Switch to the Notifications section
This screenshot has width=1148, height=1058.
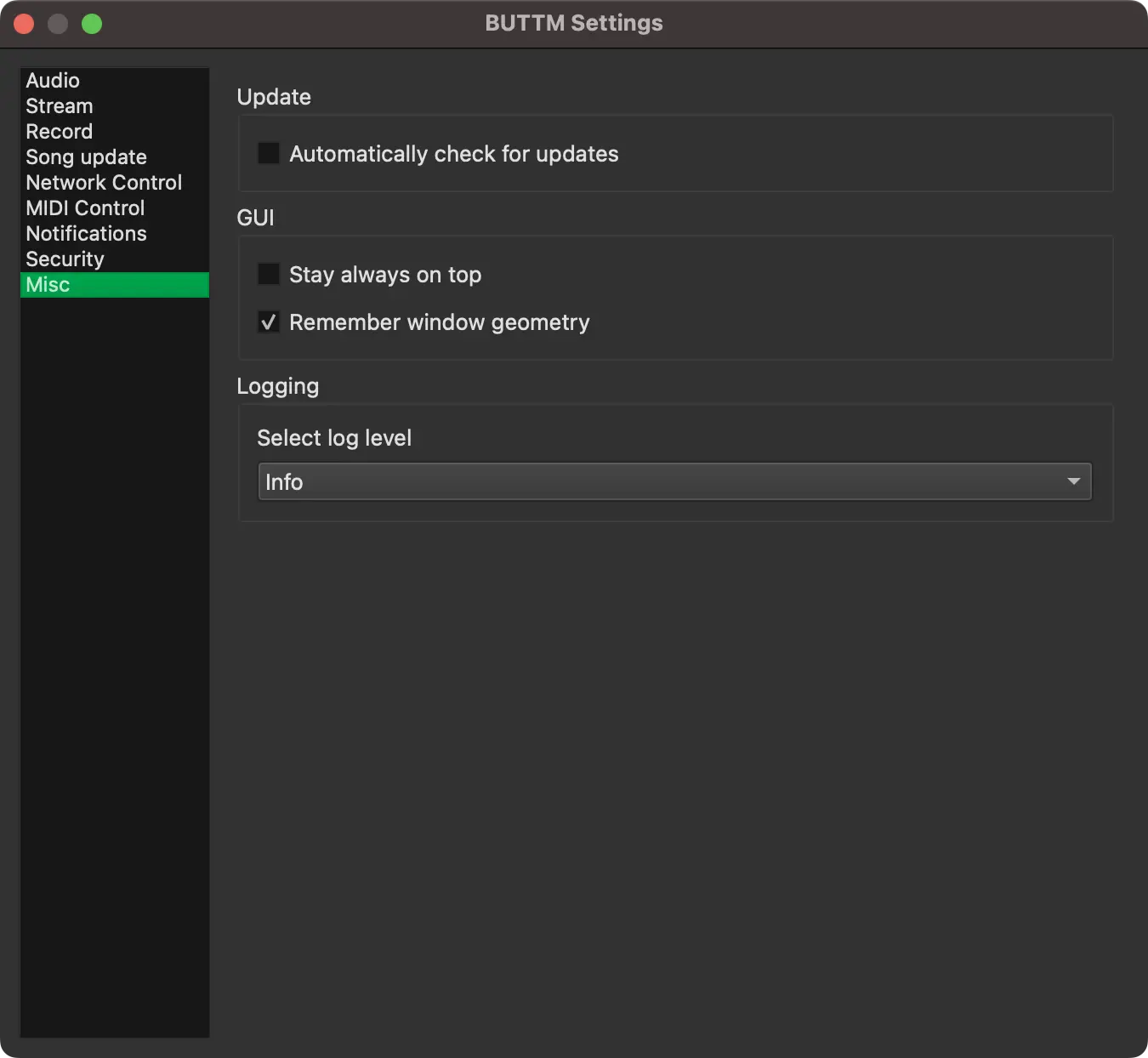tap(86, 233)
